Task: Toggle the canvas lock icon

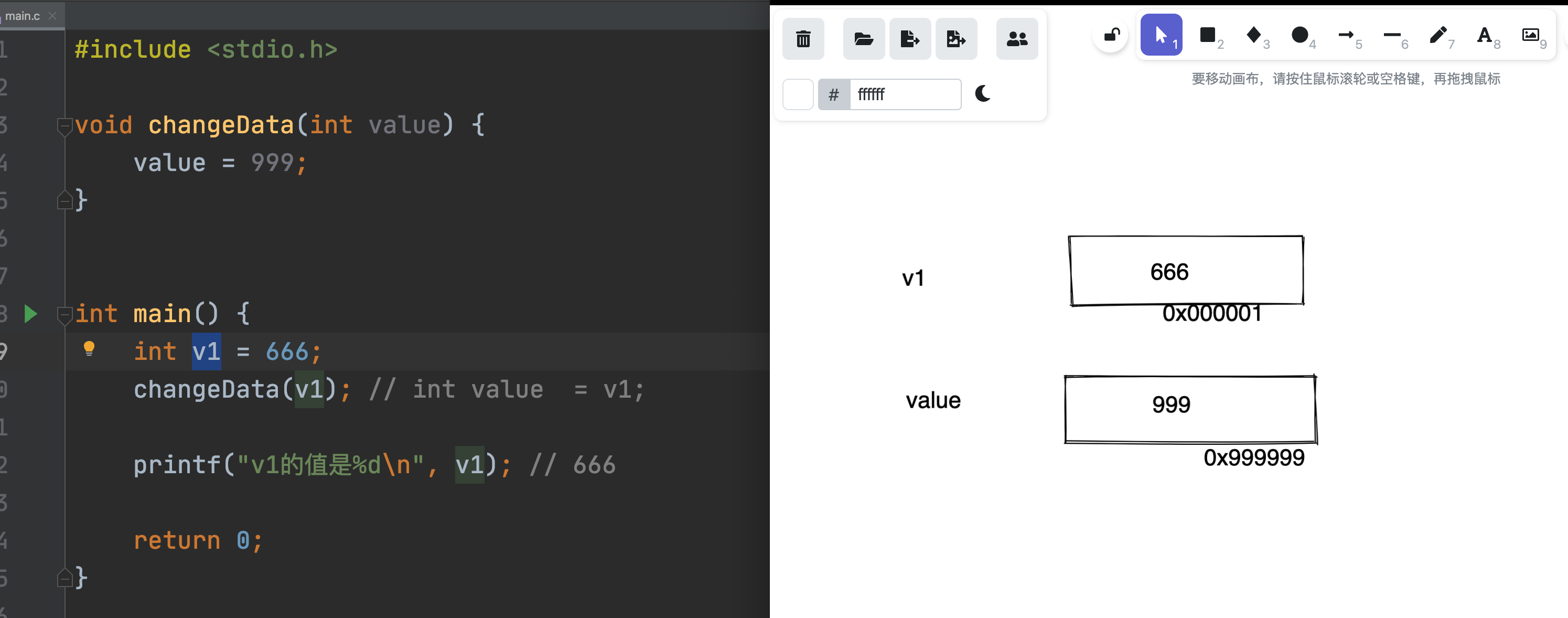Action: coord(1111,35)
